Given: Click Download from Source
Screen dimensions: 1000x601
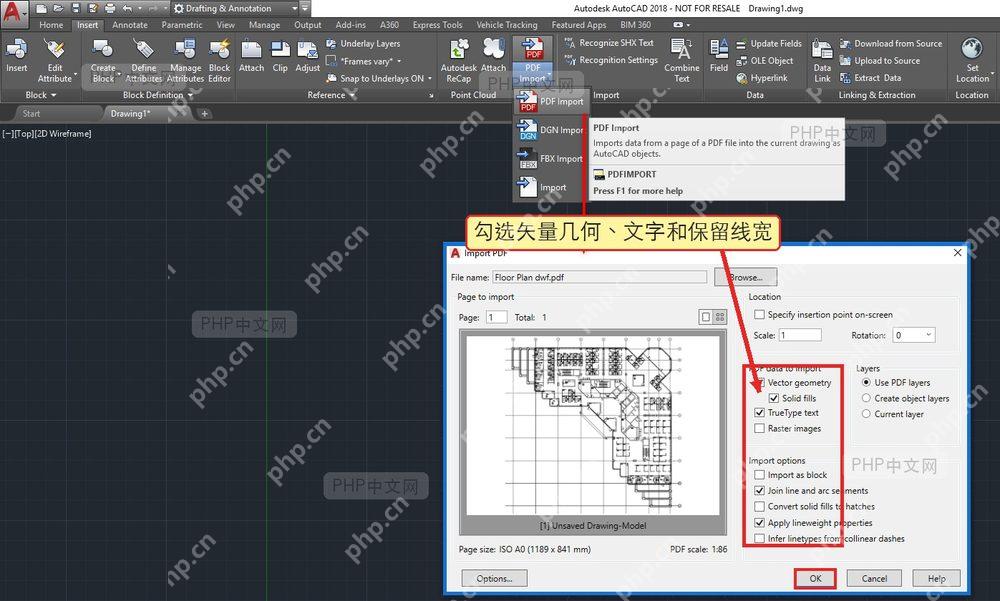Looking at the screenshot, I should coord(891,43).
